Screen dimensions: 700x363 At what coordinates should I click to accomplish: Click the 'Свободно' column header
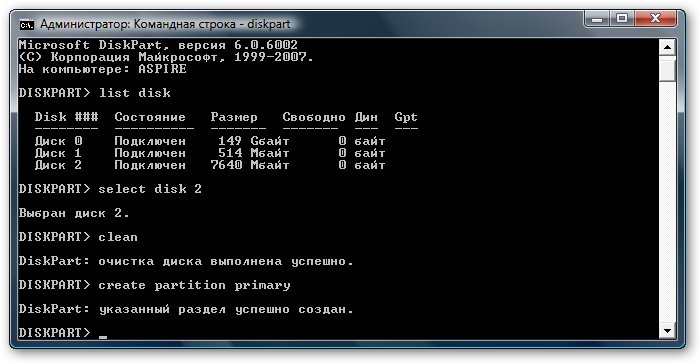pos(314,117)
